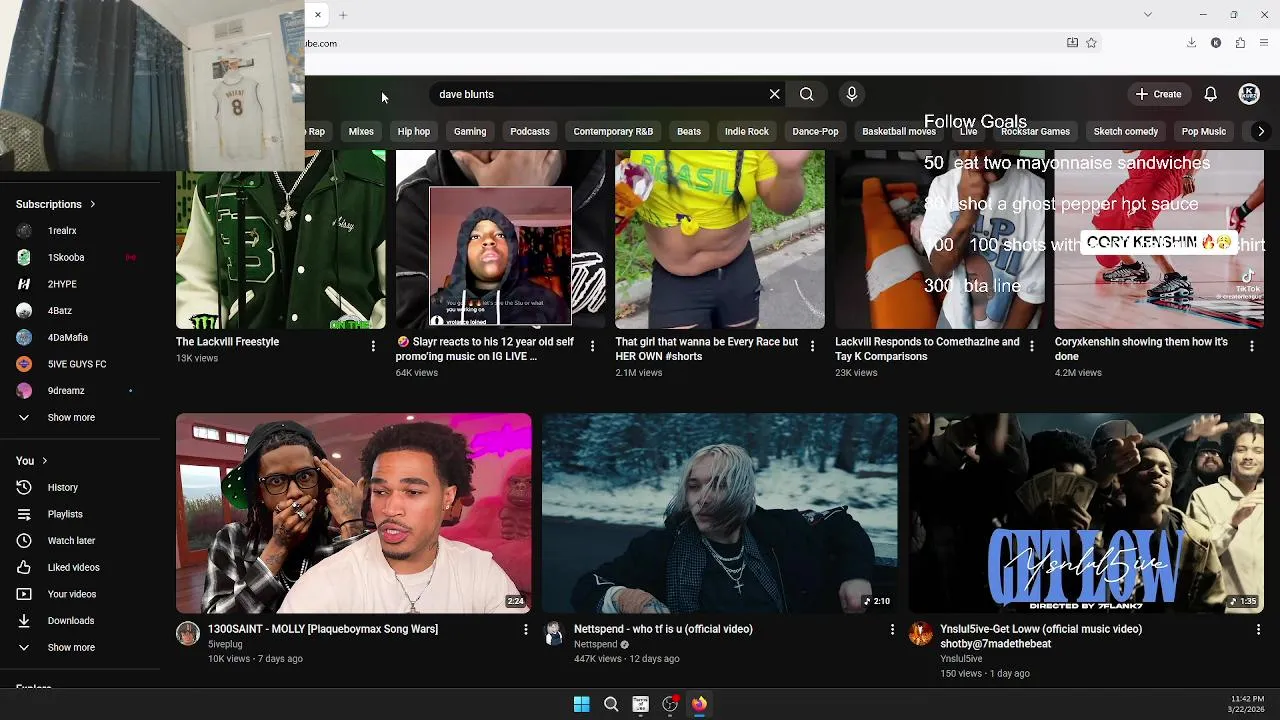Play the Nettspend who tf is u thumbnail

tap(720, 513)
